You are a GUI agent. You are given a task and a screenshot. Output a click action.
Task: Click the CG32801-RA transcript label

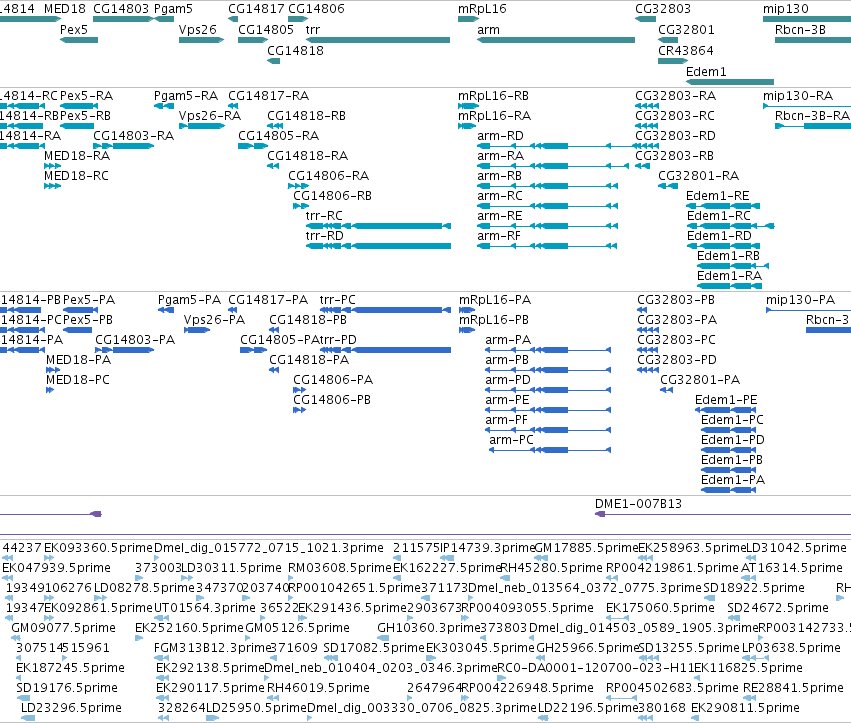(698, 176)
